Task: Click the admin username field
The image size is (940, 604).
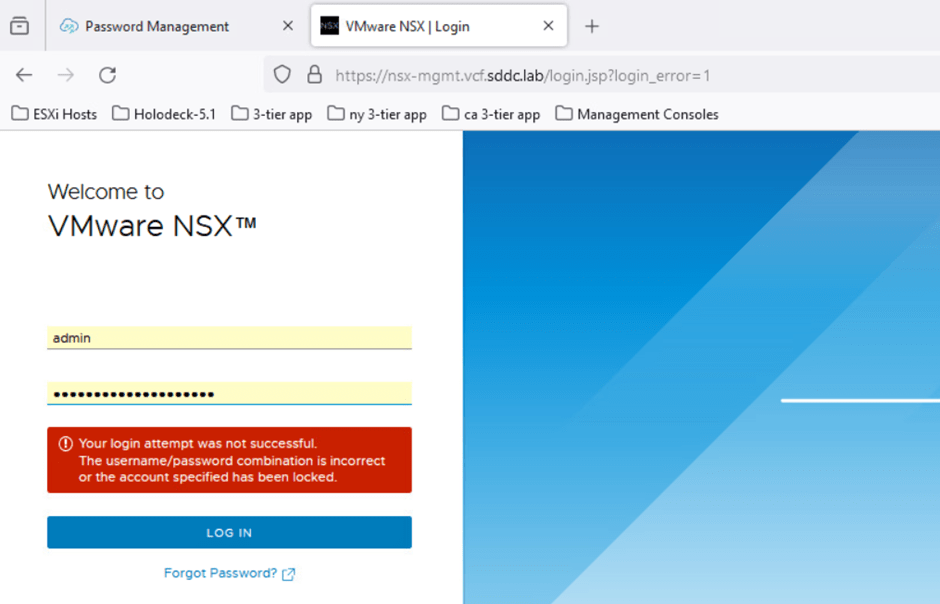Action: coord(229,338)
